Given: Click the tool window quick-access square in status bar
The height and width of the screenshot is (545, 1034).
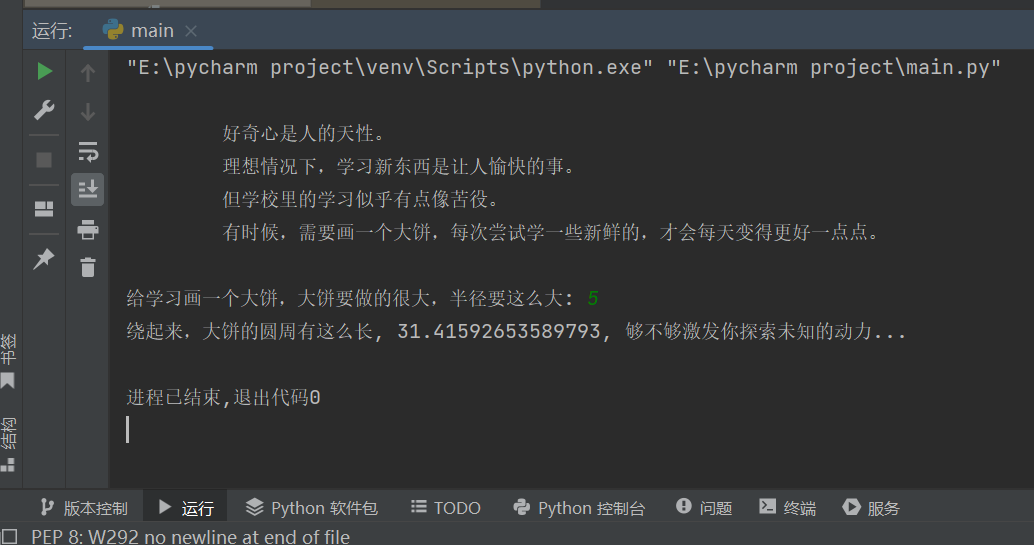Looking at the screenshot, I should click(x=9, y=536).
